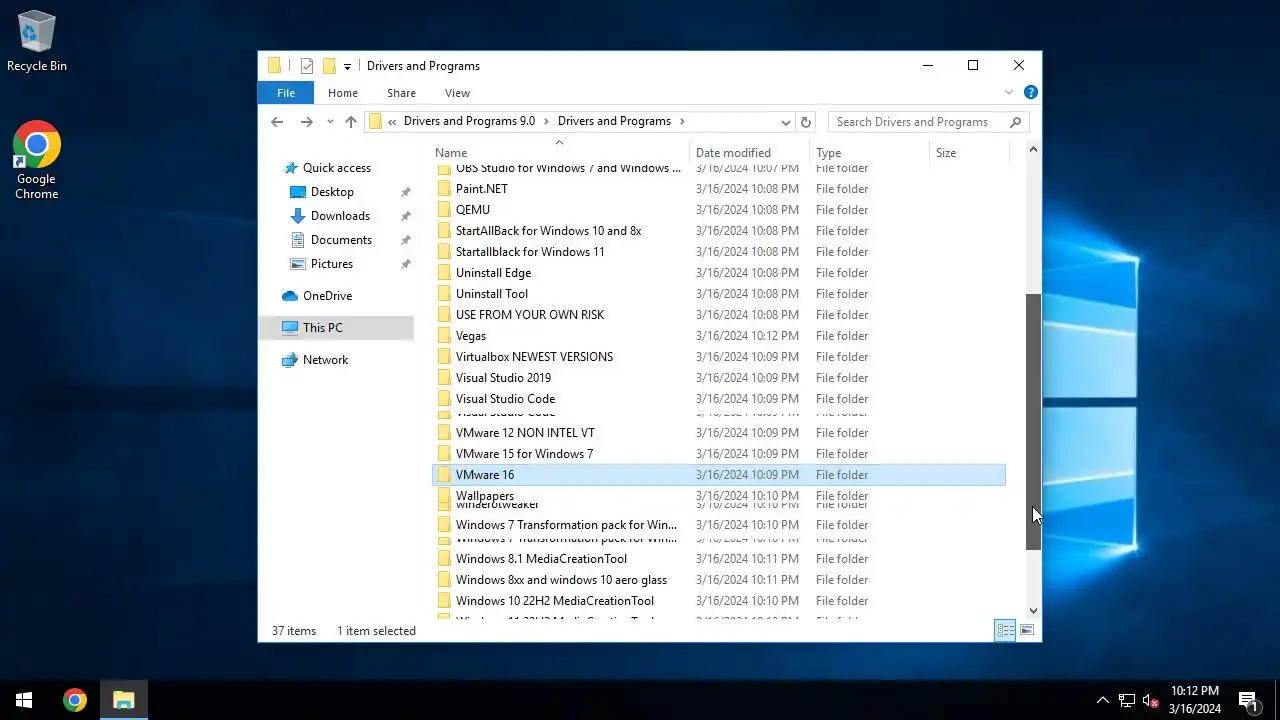Click Drivers and Programs 9.0 breadcrumb

[469, 121]
